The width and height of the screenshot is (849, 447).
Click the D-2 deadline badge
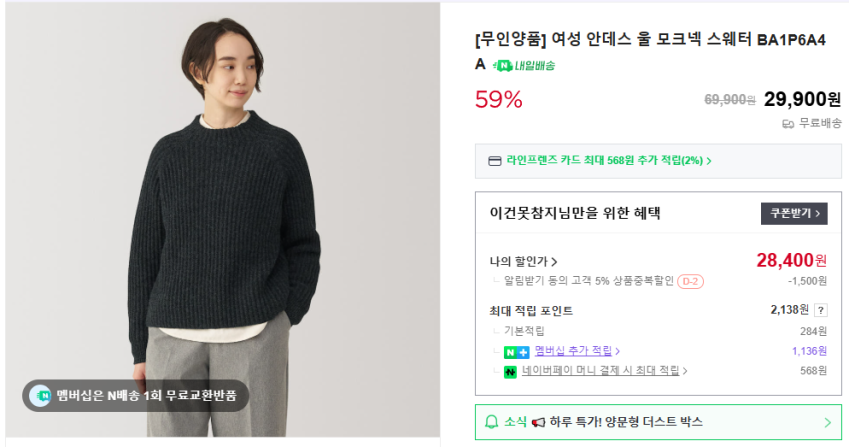point(690,282)
